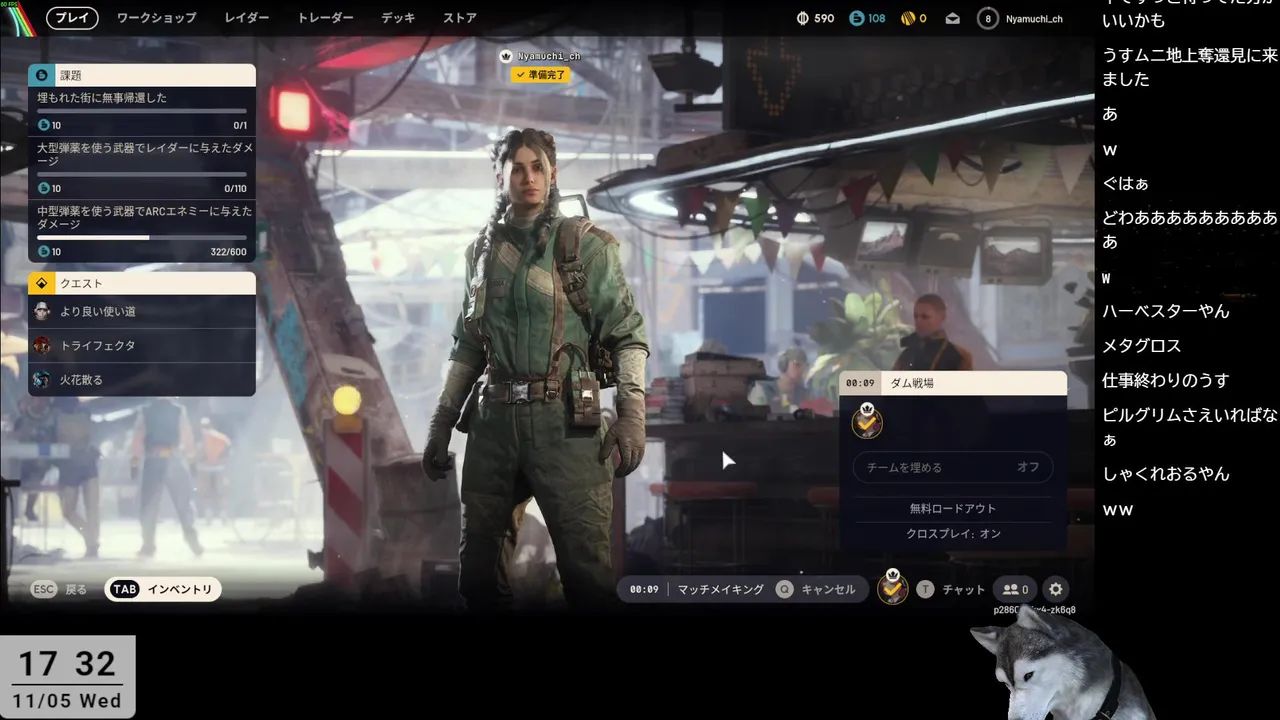Click the chat message ハーベスターやん
Viewport: 1280px width, 720px height.
pyautogui.click(x=1166, y=311)
